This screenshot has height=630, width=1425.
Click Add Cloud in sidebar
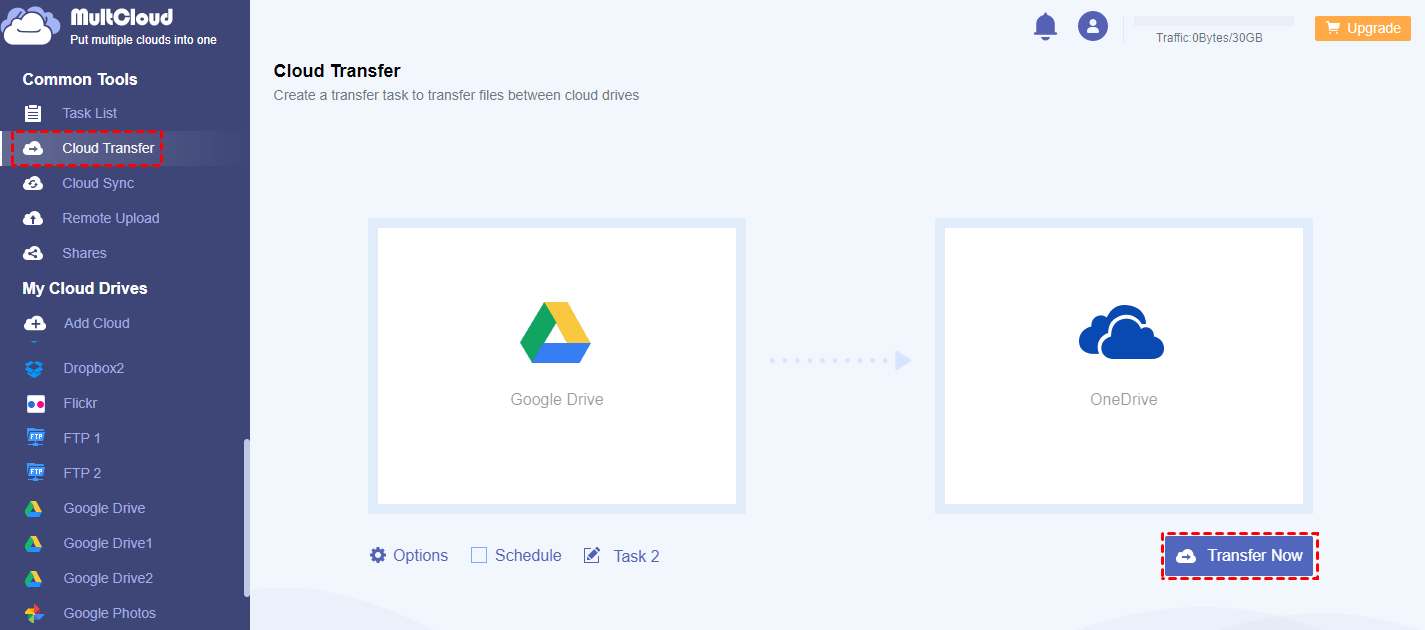(97, 323)
